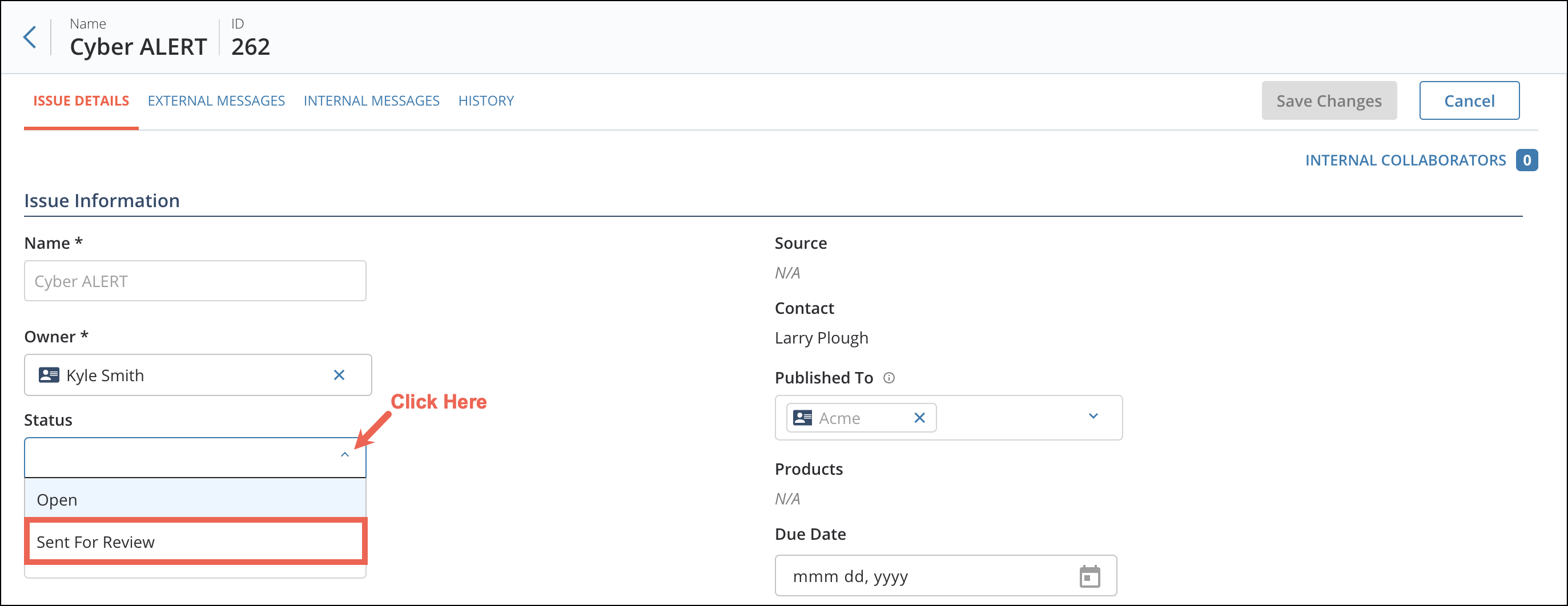This screenshot has height=606, width=1568.
Task: Click the Due Date mmm dd, yyyy field
Action: click(x=945, y=576)
